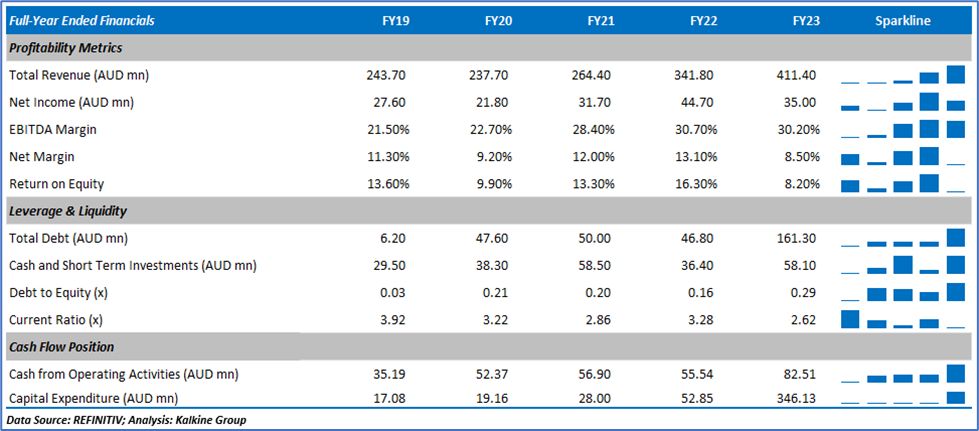Image resolution: width=979 pixels, height=431 pixels.
Task: Click the Net Income sparkline chart
Action: [x=903, y=102]
